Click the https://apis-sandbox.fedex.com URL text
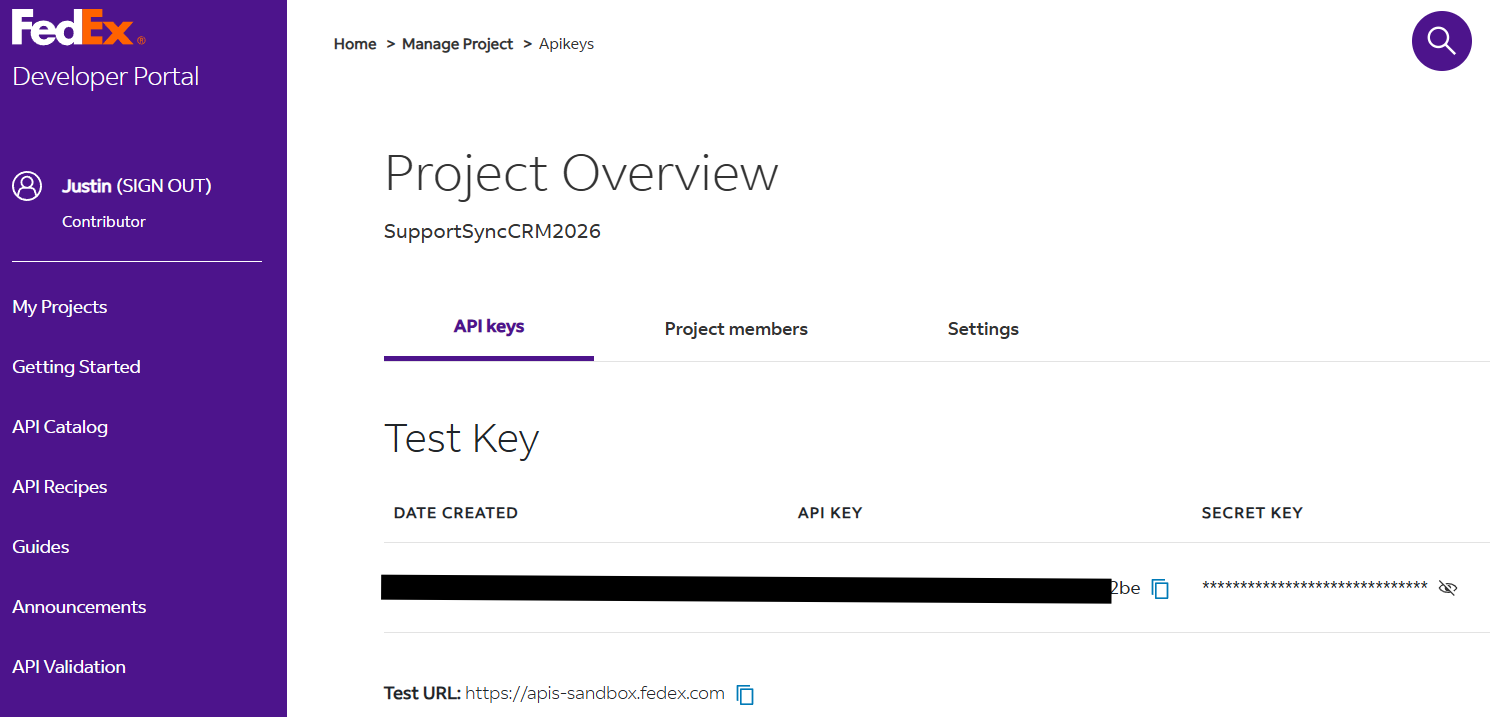The image size is (1490, 717). (x=595, y=693)
